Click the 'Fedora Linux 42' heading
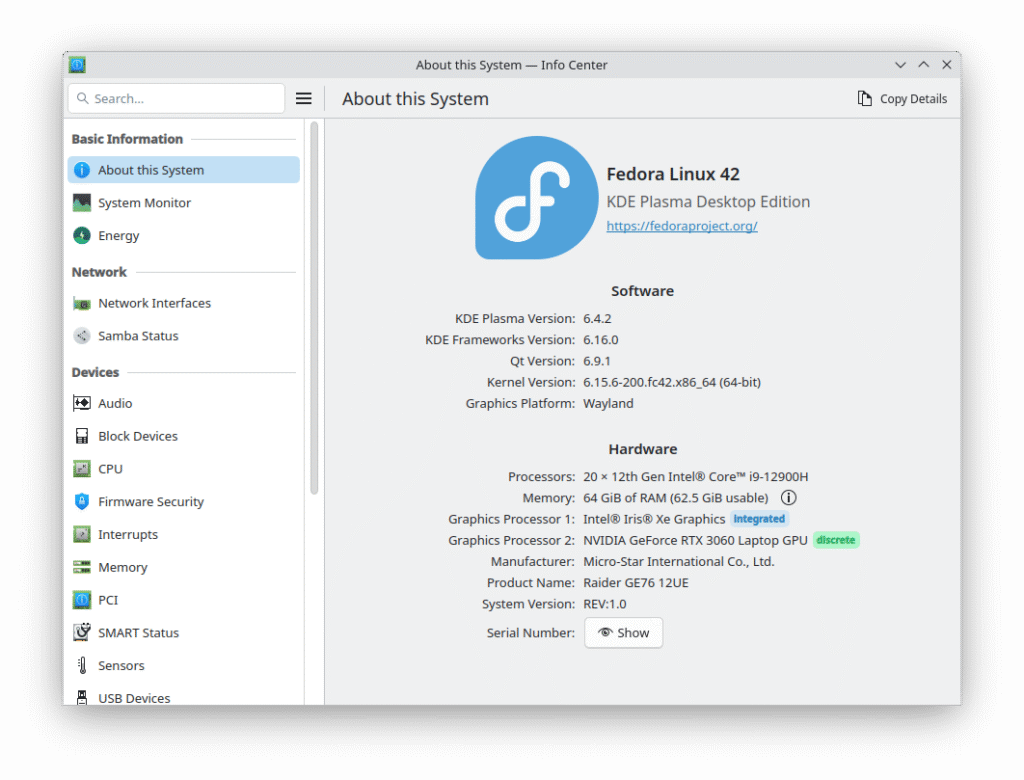 tap(673, 174)
